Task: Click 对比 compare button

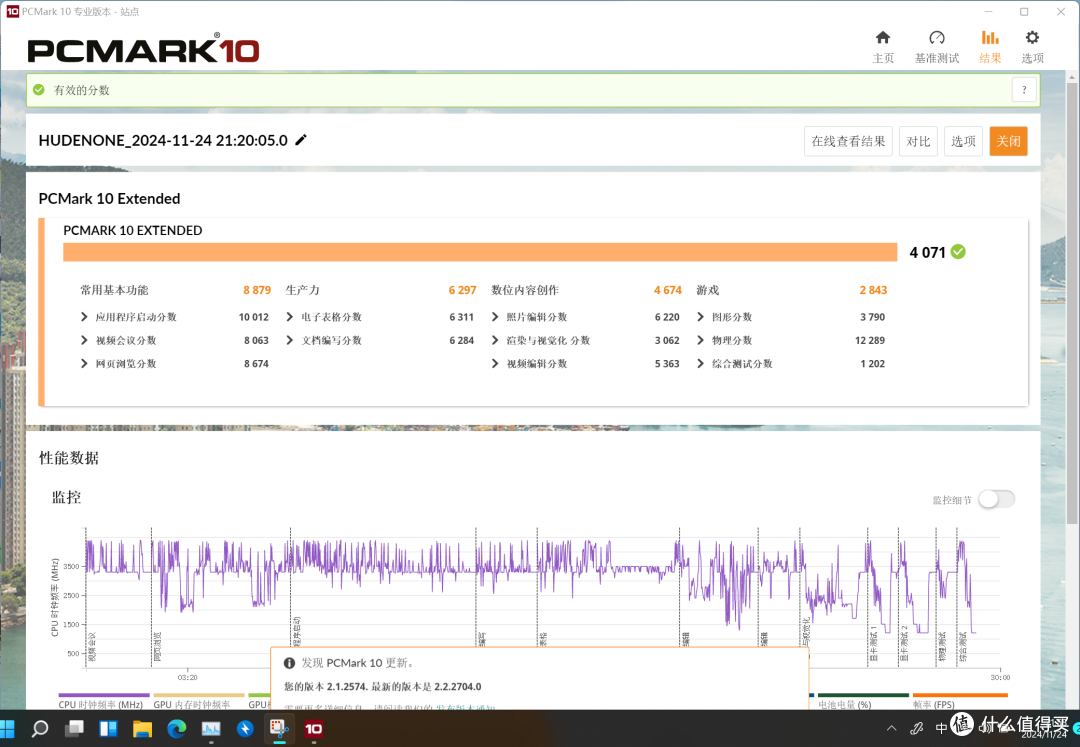Action: coord(918,141)
